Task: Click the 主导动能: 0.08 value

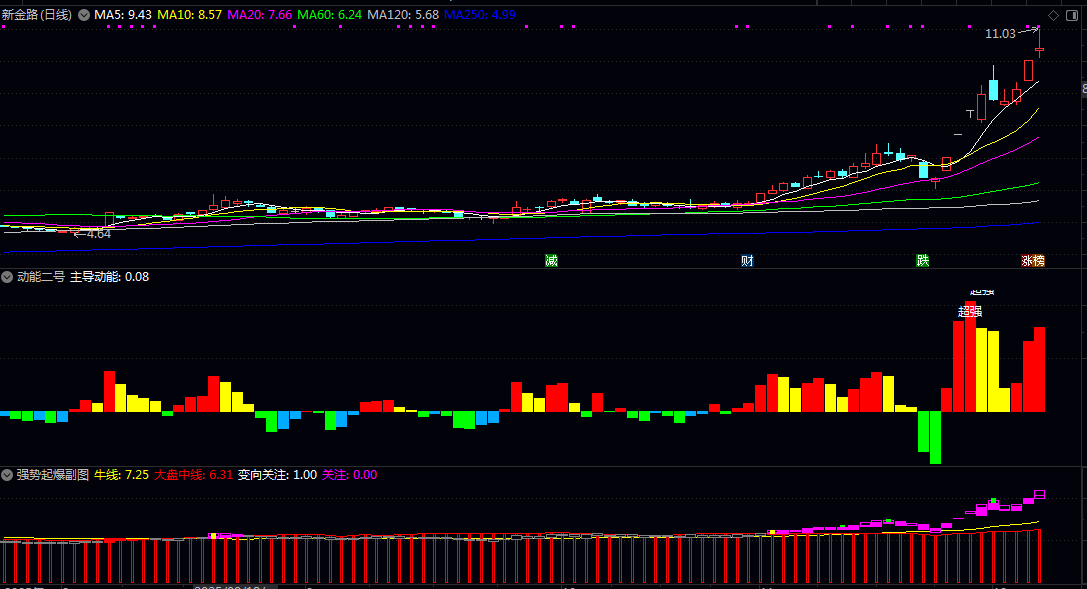Action: click(x=110, y=277)
